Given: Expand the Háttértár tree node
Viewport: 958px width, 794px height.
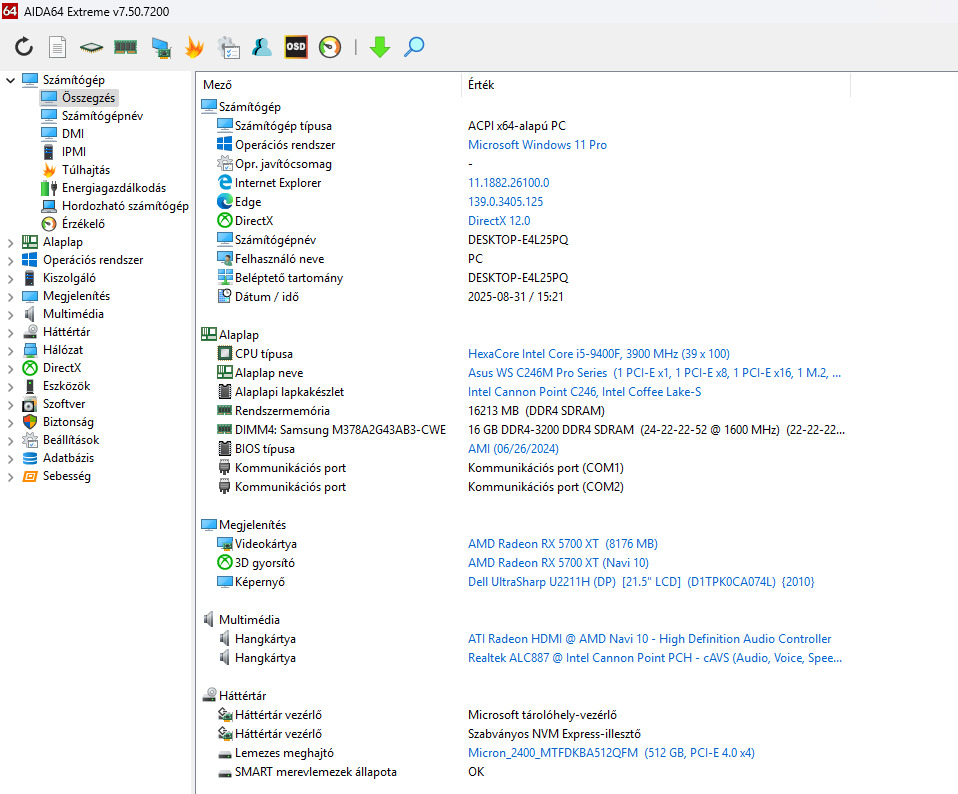Looking at the screenshot, I should click(10, 332).
